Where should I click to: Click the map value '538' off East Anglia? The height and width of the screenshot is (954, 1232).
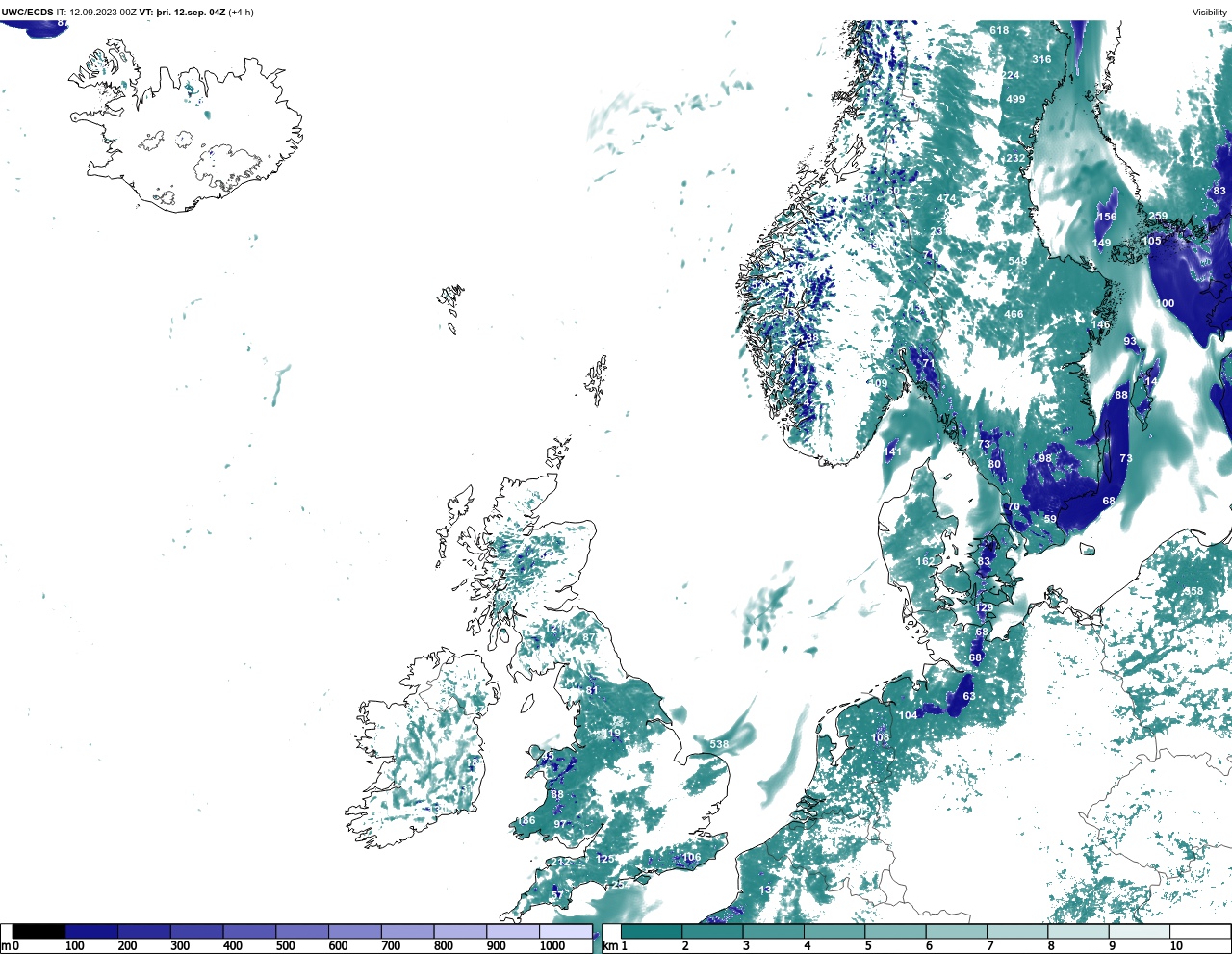[x=719, y=744]
